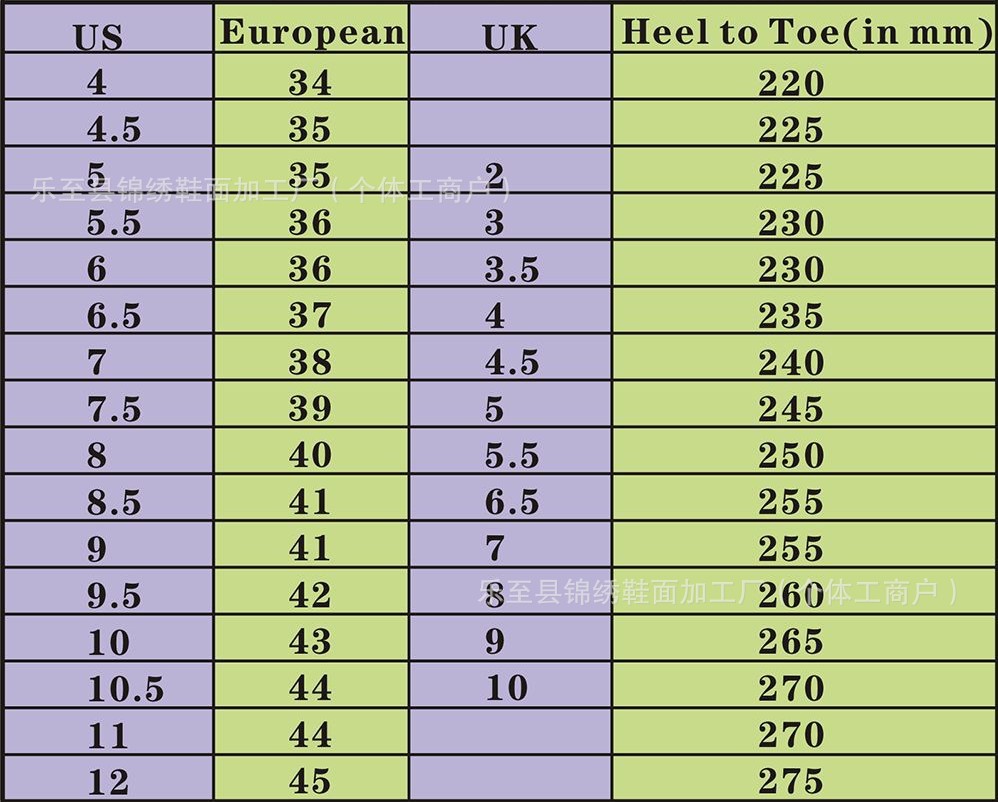Click European size 40 cell
Image resolution: width=998 pixels, height=802 pixels.
tap(310, 455)
